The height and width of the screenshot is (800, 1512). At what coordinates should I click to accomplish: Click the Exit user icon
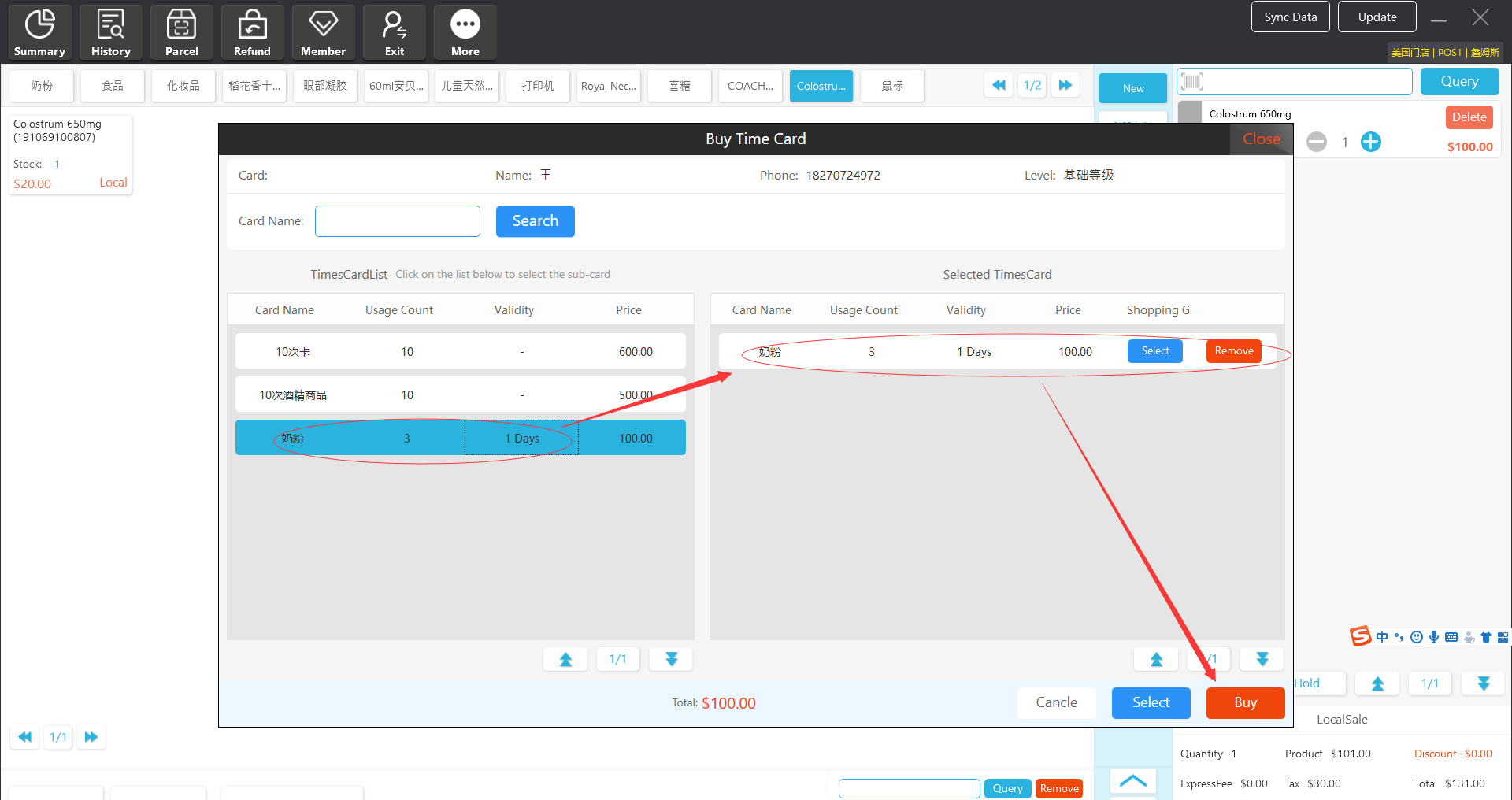coord(394,32)
